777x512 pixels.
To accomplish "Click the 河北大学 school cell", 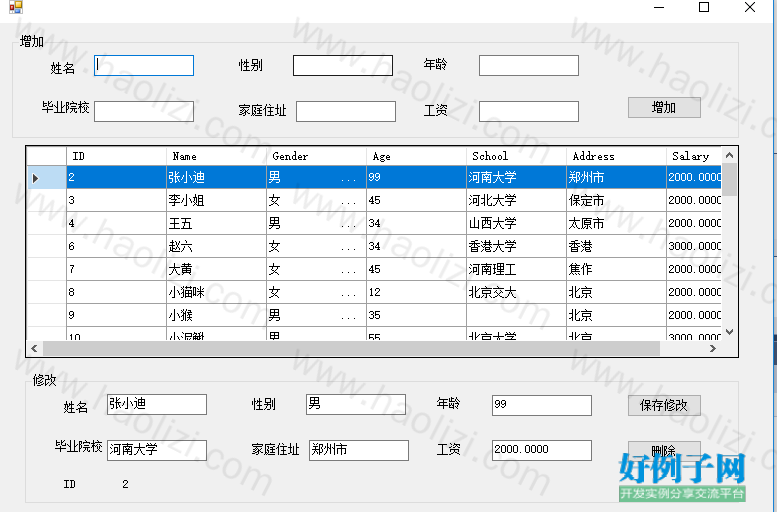I will click(x=516, y=200).
